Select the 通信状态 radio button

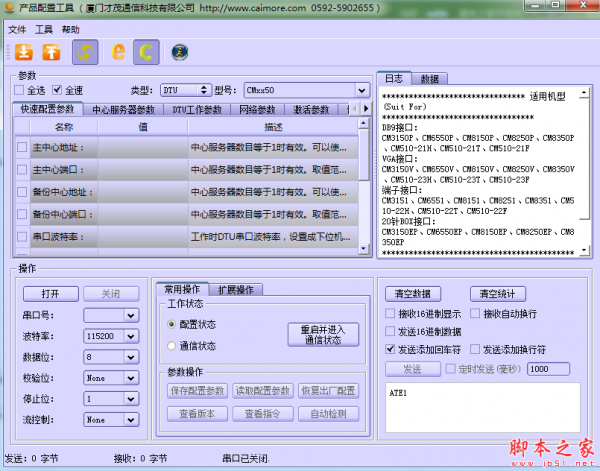click(171, 346)
